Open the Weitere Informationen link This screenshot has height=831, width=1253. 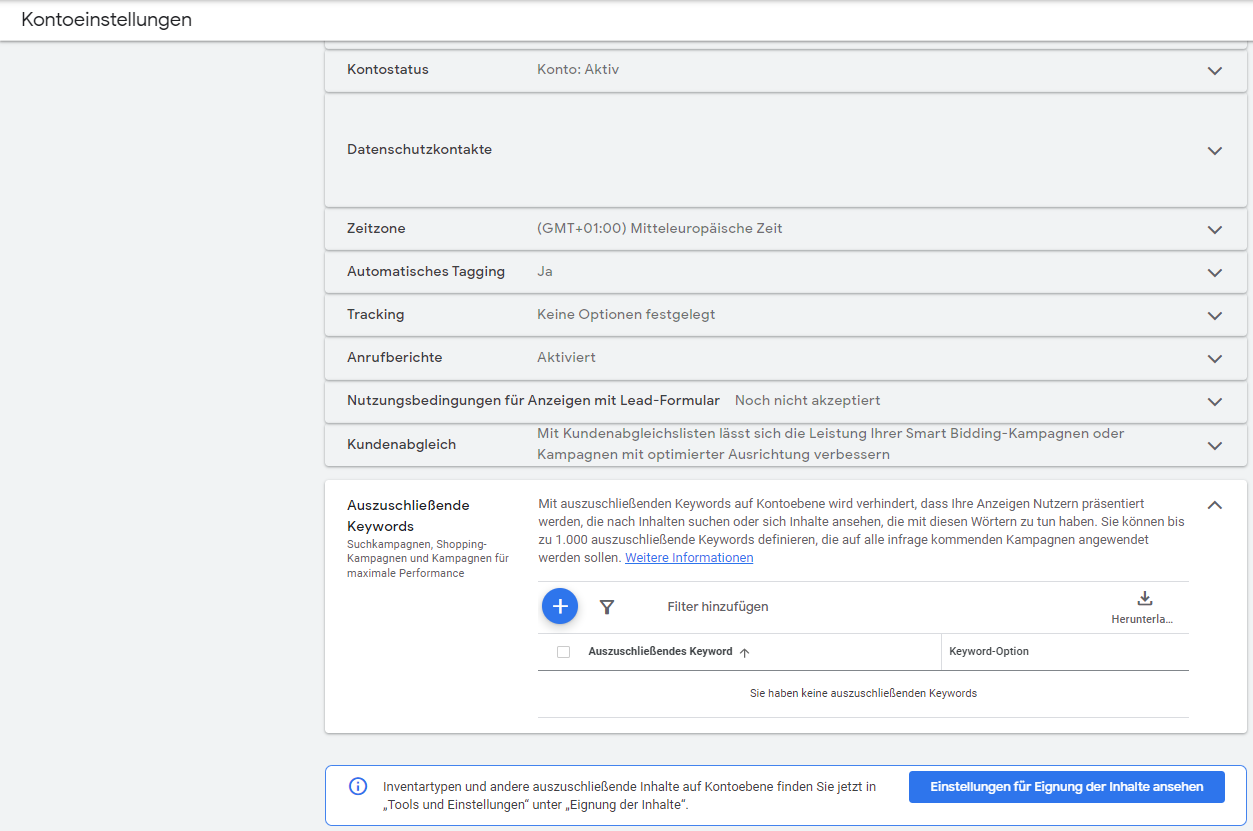[x=689, y=558]
